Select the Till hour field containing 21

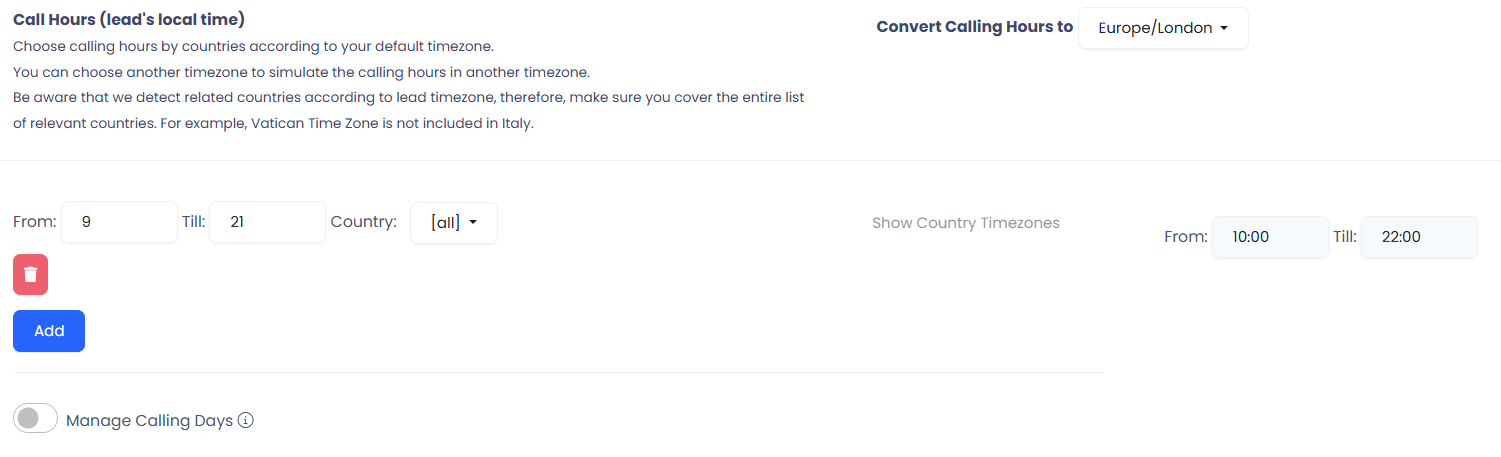tap(267, 222)
